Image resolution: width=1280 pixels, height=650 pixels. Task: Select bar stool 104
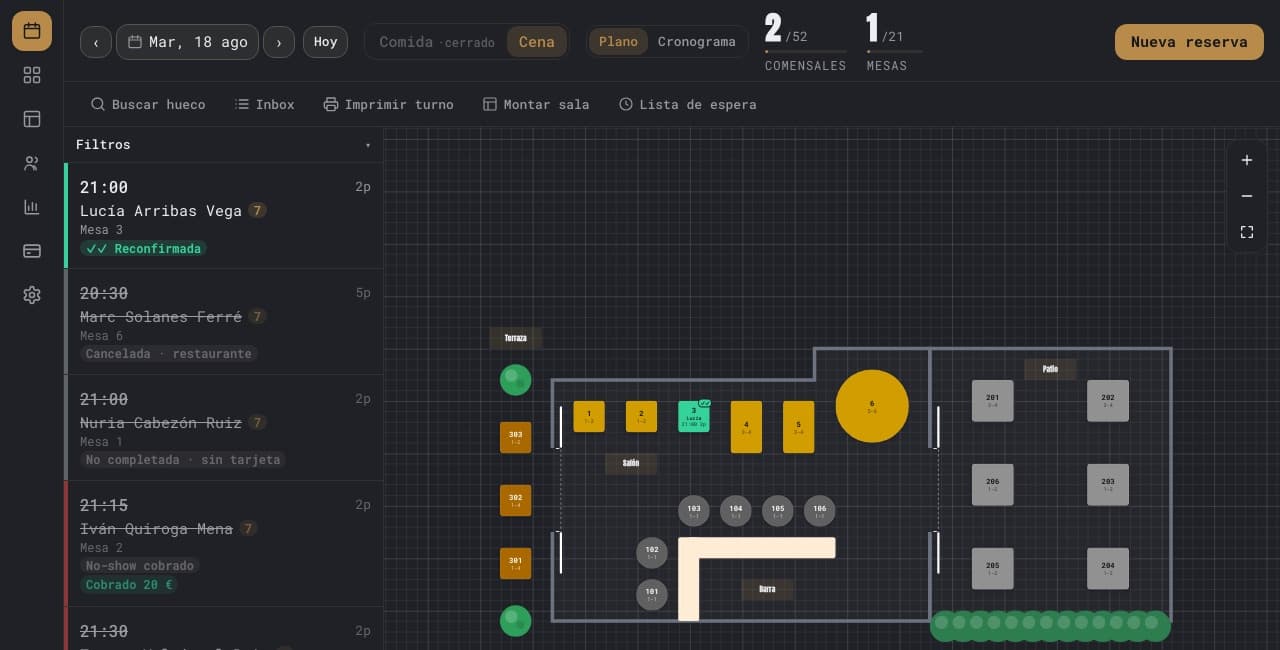736,511
